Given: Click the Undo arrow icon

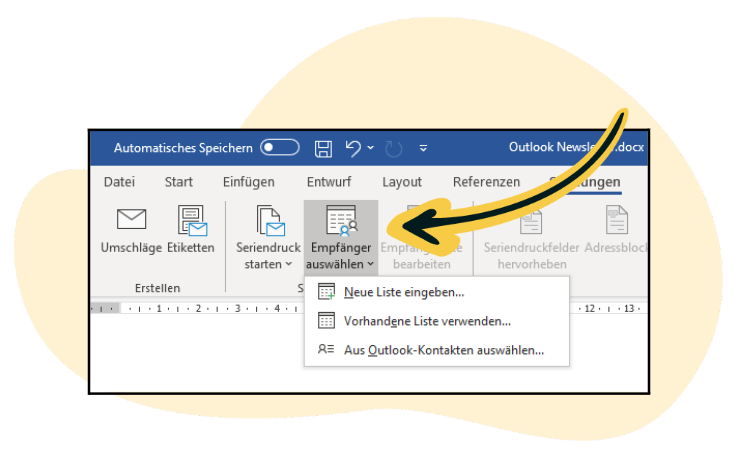Looking at the screenshot, I should 353,148.
